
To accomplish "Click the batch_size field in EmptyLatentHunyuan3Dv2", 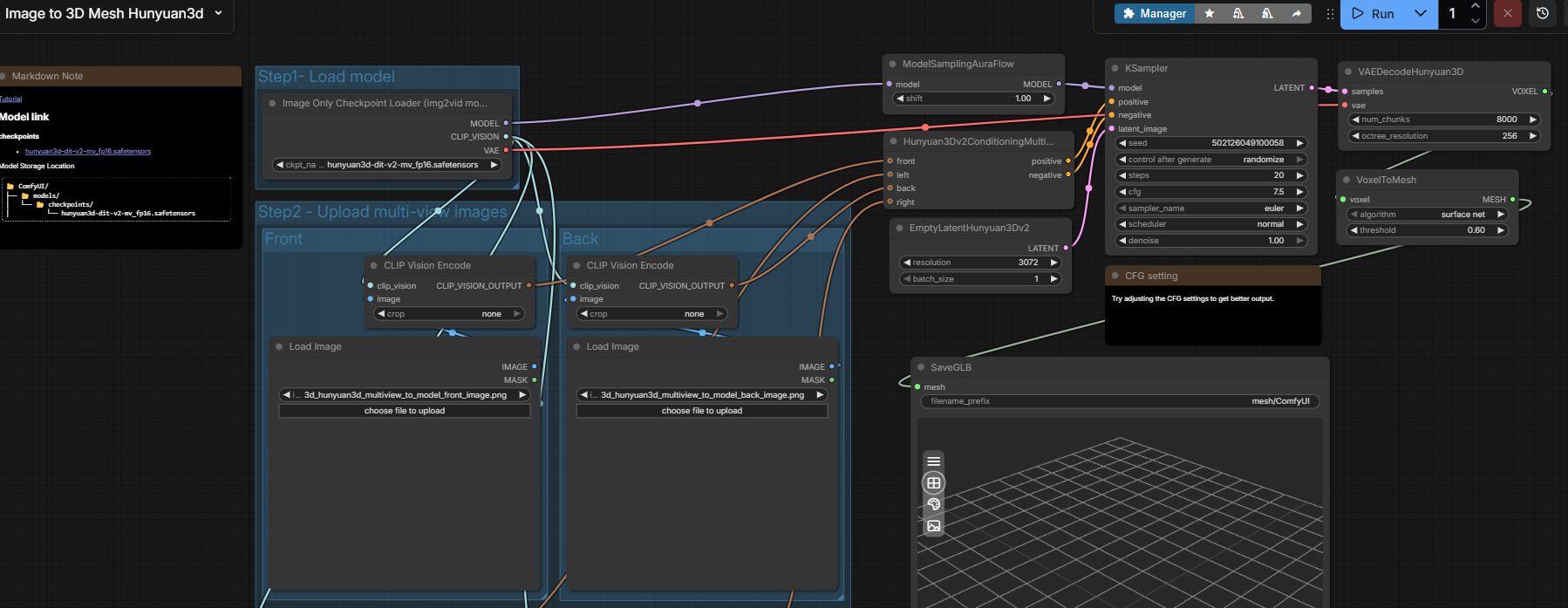I will [980, 279].
